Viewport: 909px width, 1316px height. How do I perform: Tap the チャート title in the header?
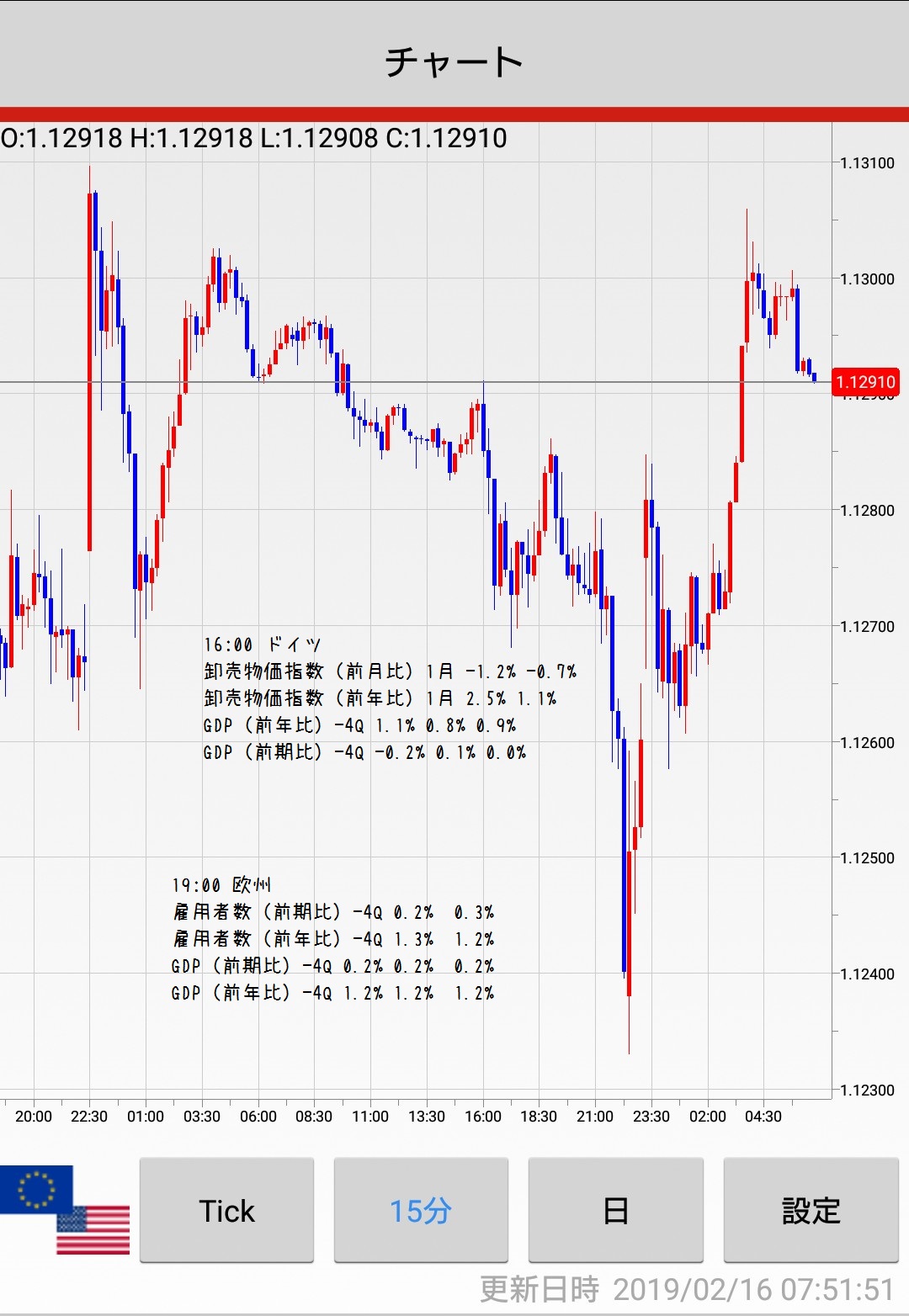coord(454,62)
